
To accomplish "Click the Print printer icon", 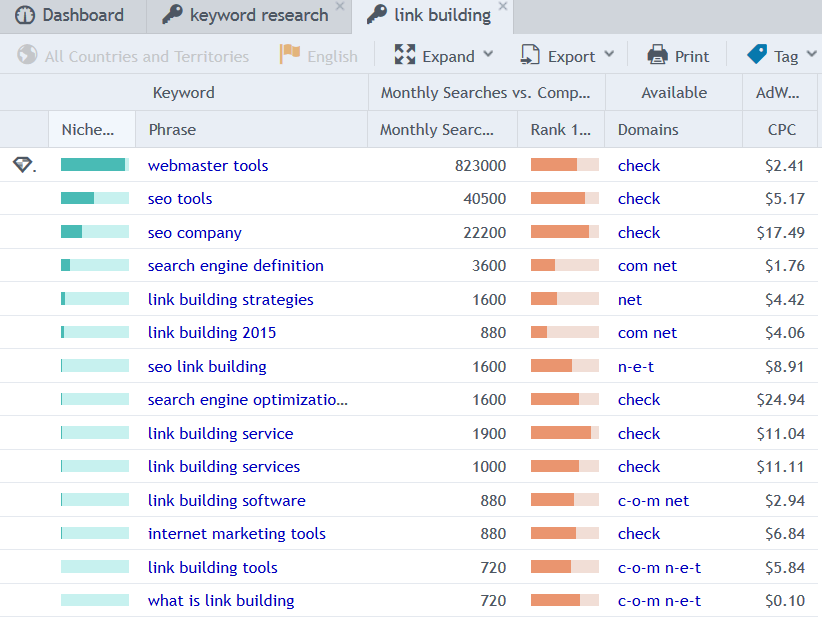I will click(x=657, y=55).
